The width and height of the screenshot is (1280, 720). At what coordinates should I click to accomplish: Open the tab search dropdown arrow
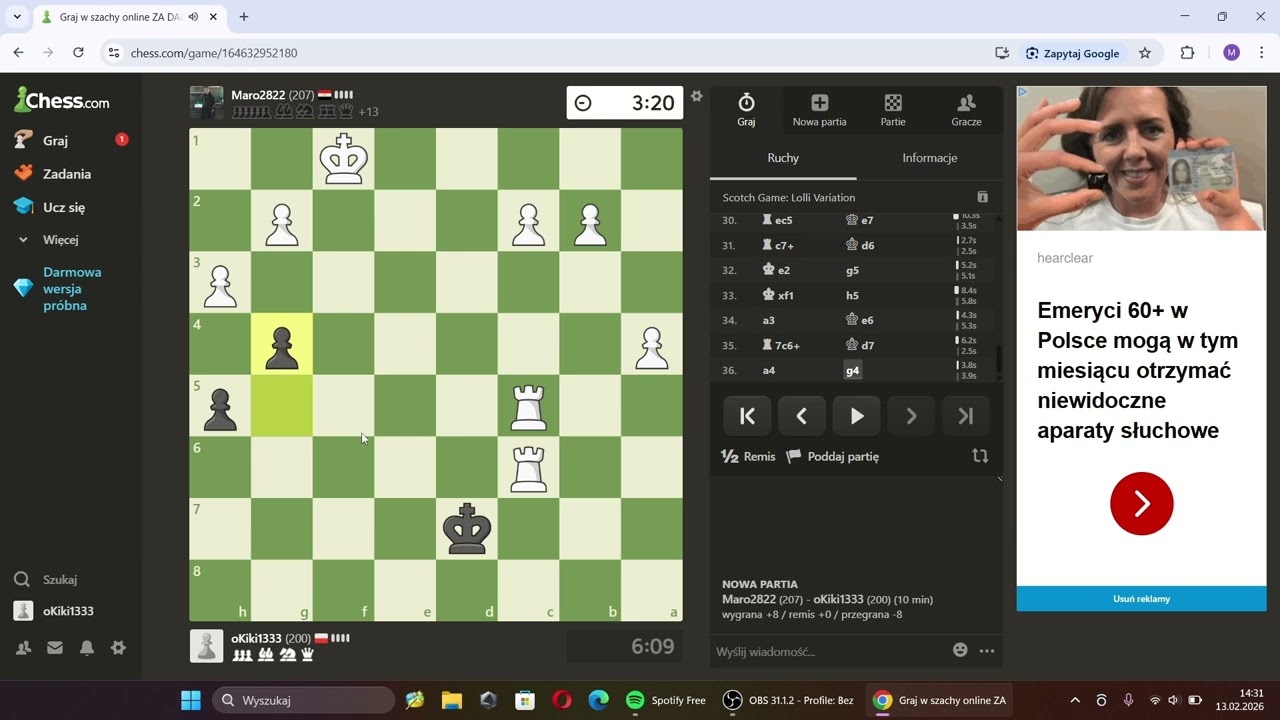point(17,17)
